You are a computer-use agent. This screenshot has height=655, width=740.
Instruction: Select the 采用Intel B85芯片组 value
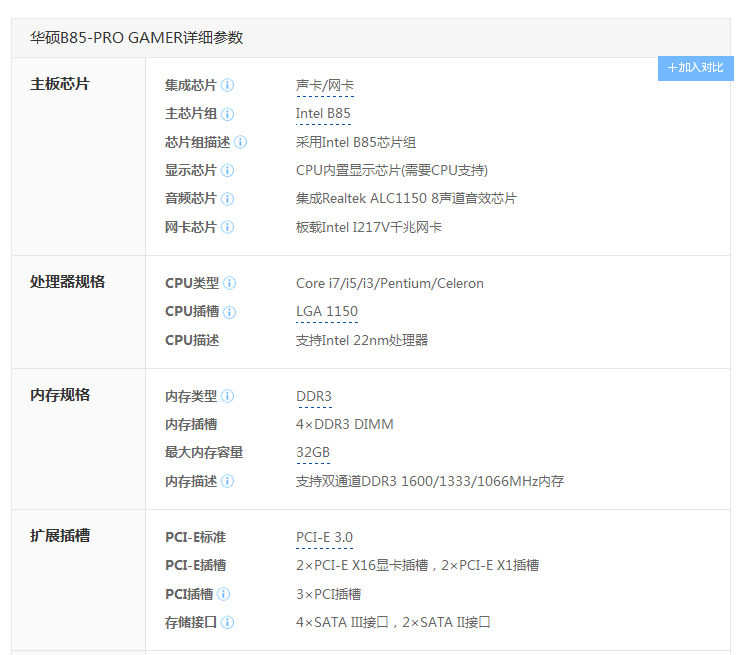[356, 142]
